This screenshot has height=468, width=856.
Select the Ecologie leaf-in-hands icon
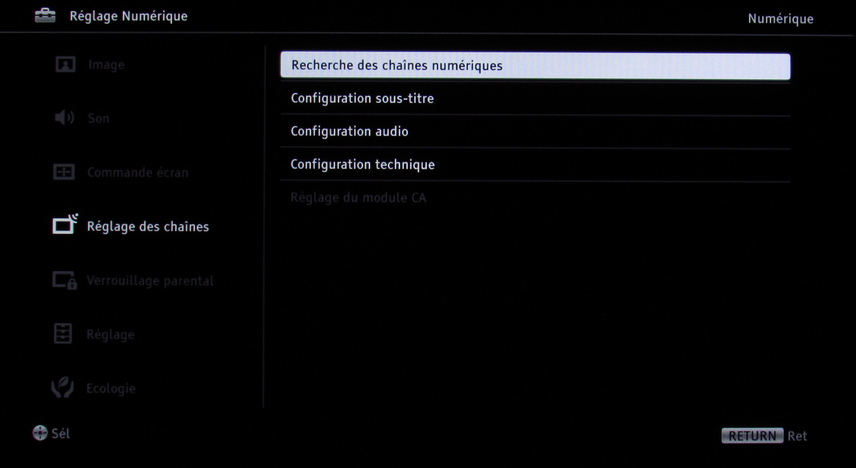(63, 387)
